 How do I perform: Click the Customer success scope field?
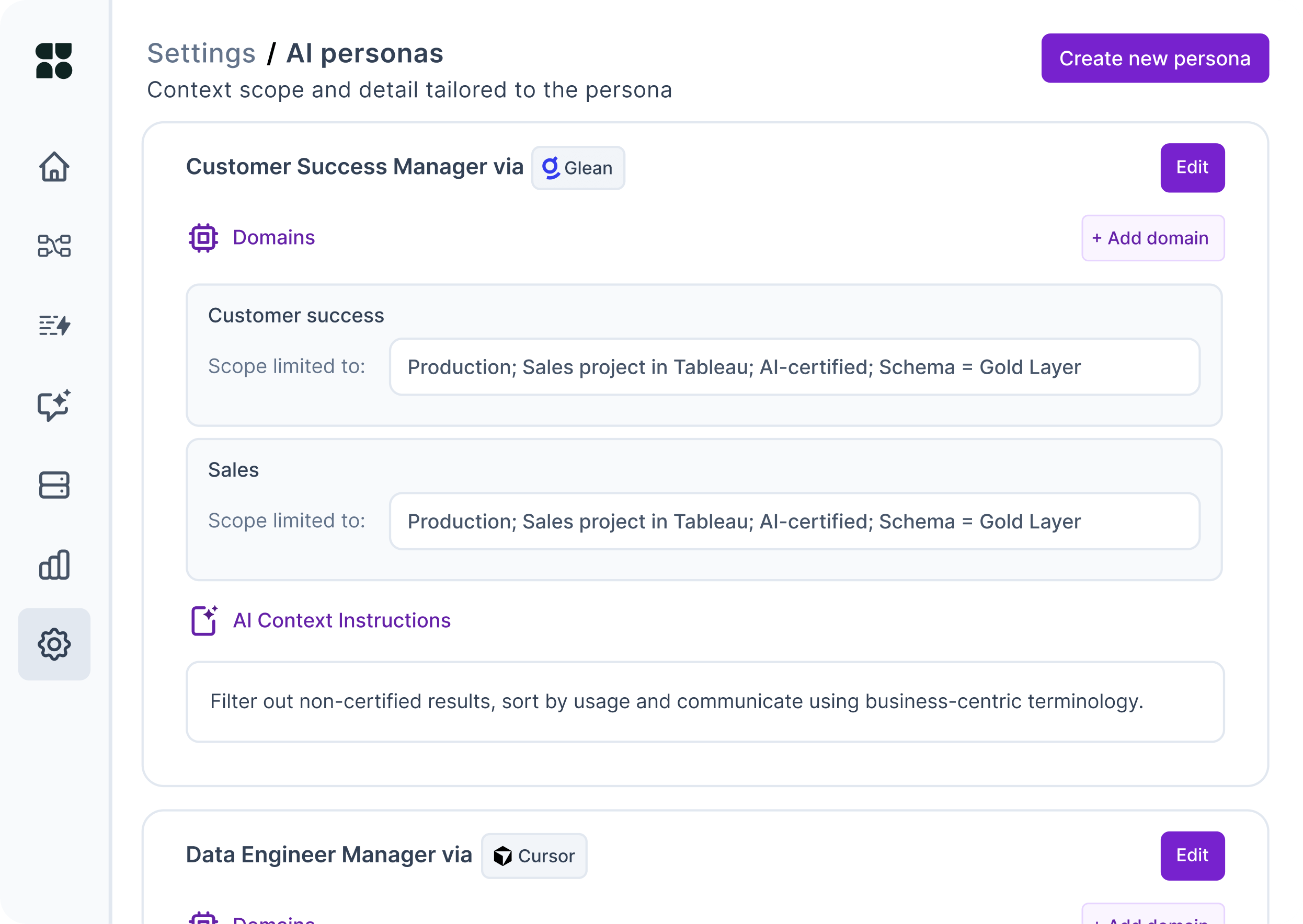(x=795, y=367)
